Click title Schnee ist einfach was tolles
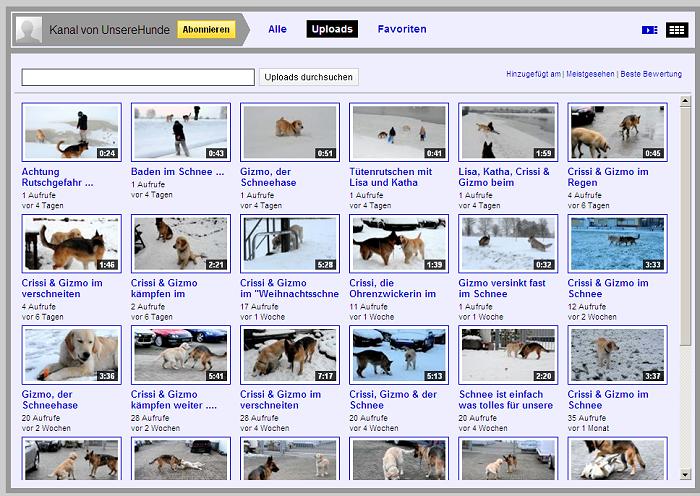The image size is (700, 496). pyautogui.click(x=505, y=400)
